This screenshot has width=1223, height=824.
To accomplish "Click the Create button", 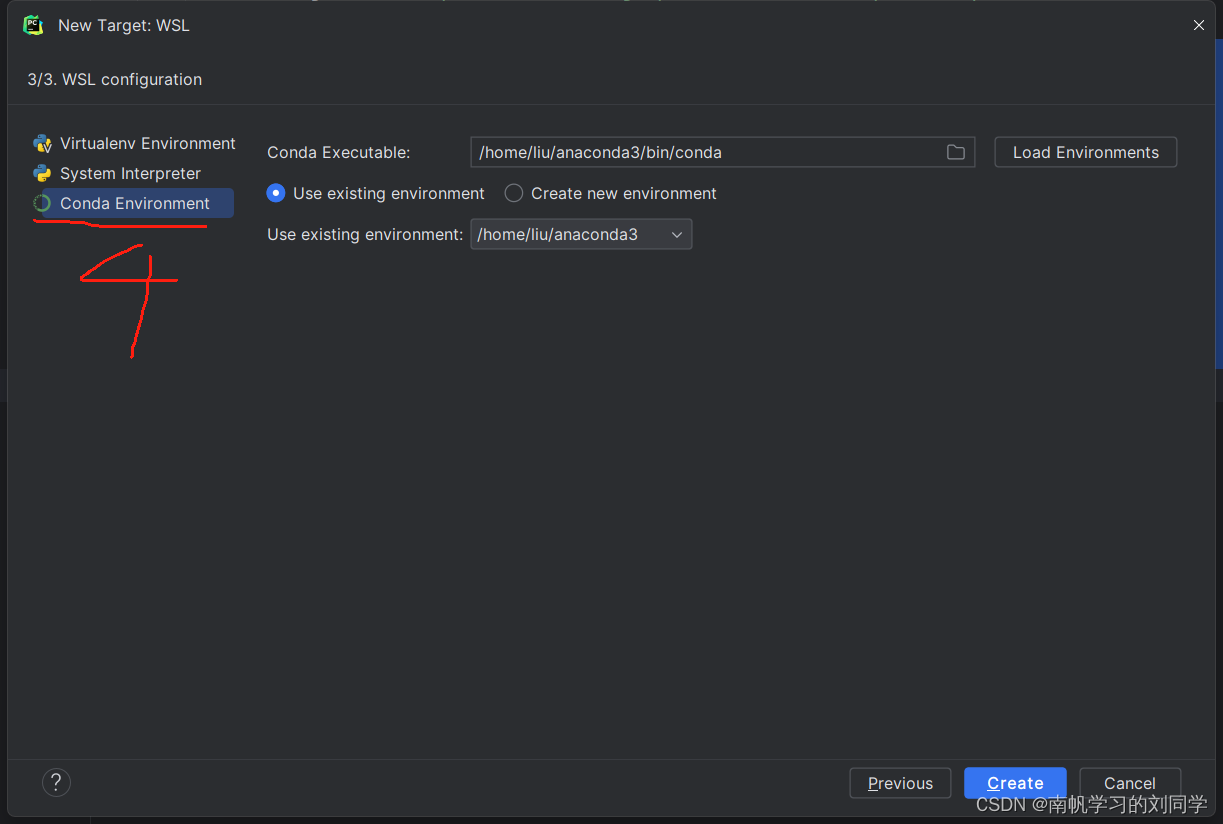I will (x=1015, y=783).
